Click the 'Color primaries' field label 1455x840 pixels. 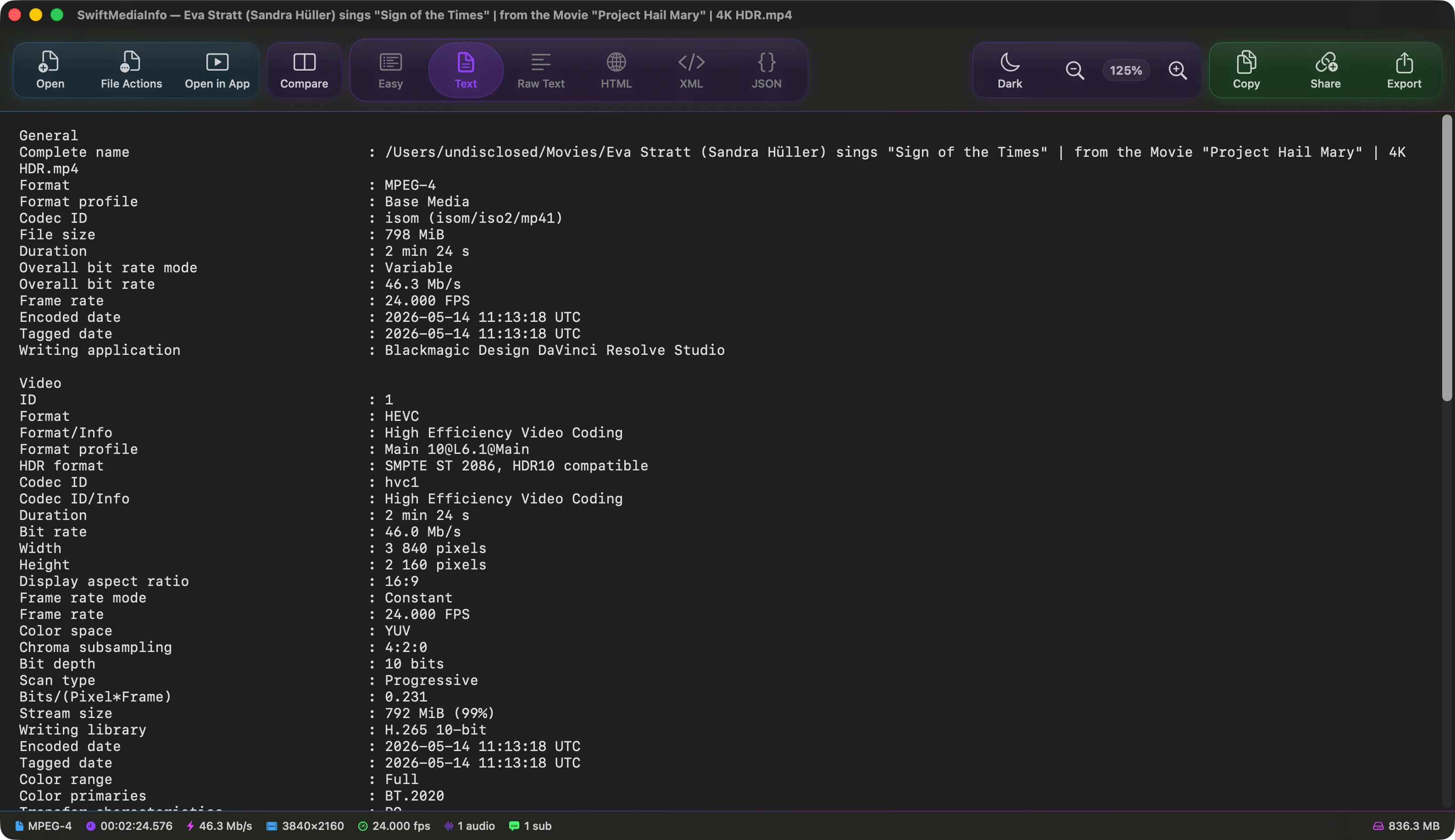pos(83,796)
